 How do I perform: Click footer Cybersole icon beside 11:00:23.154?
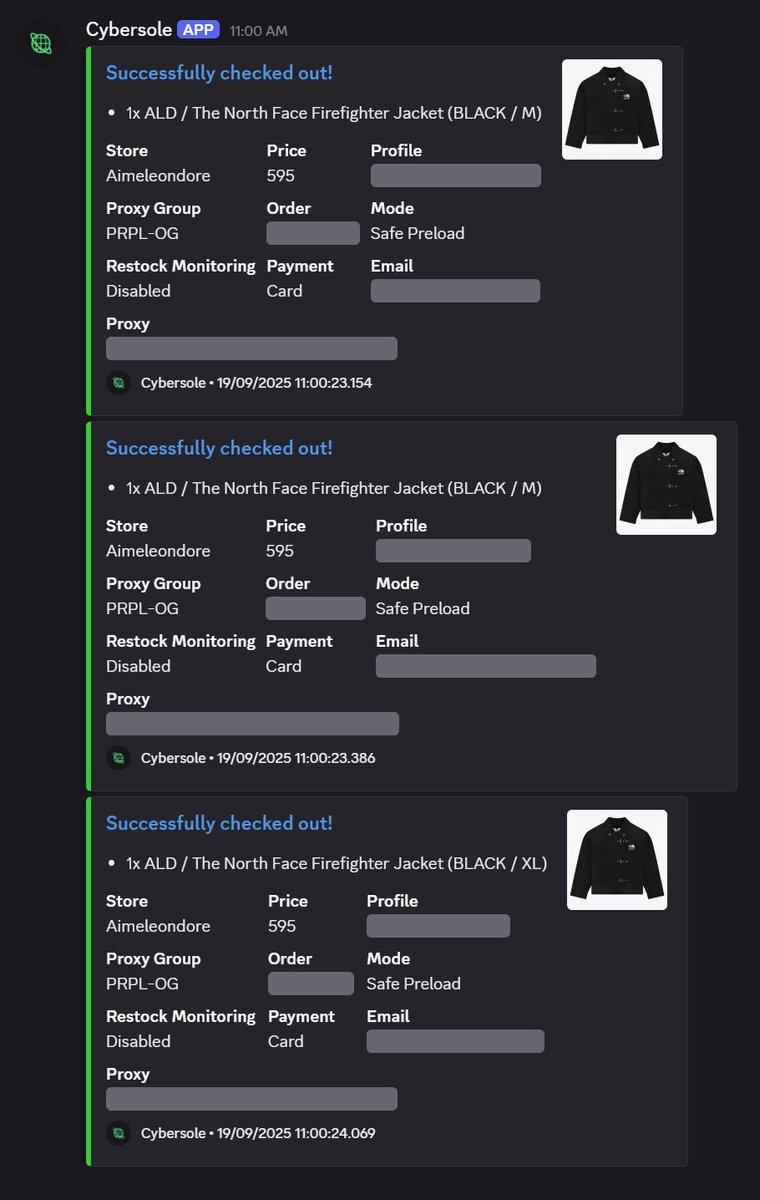click(x=119, y=383)
